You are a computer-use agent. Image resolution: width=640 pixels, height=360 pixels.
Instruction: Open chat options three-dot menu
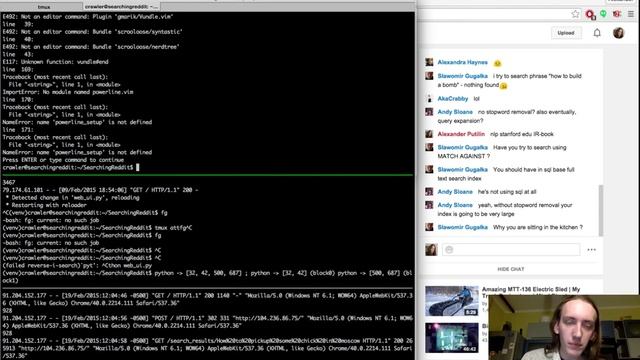(591, 249)
